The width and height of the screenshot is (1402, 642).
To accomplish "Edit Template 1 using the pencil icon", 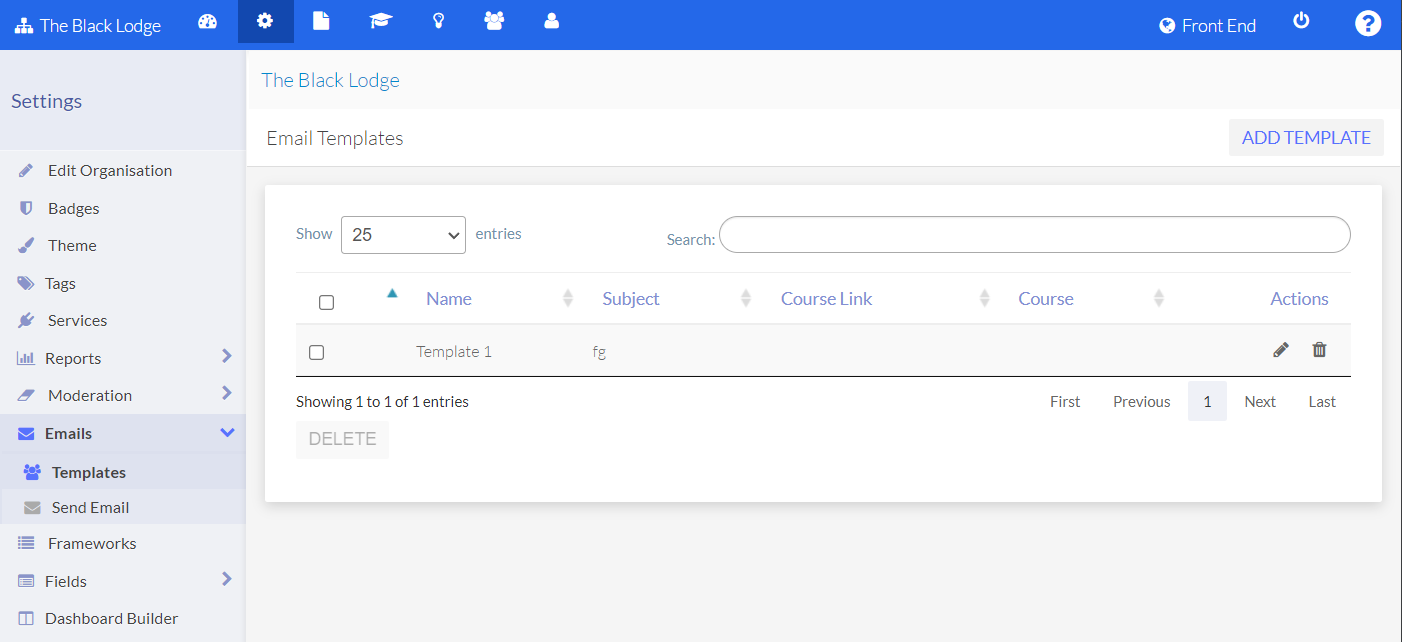I will point(1281,349).
